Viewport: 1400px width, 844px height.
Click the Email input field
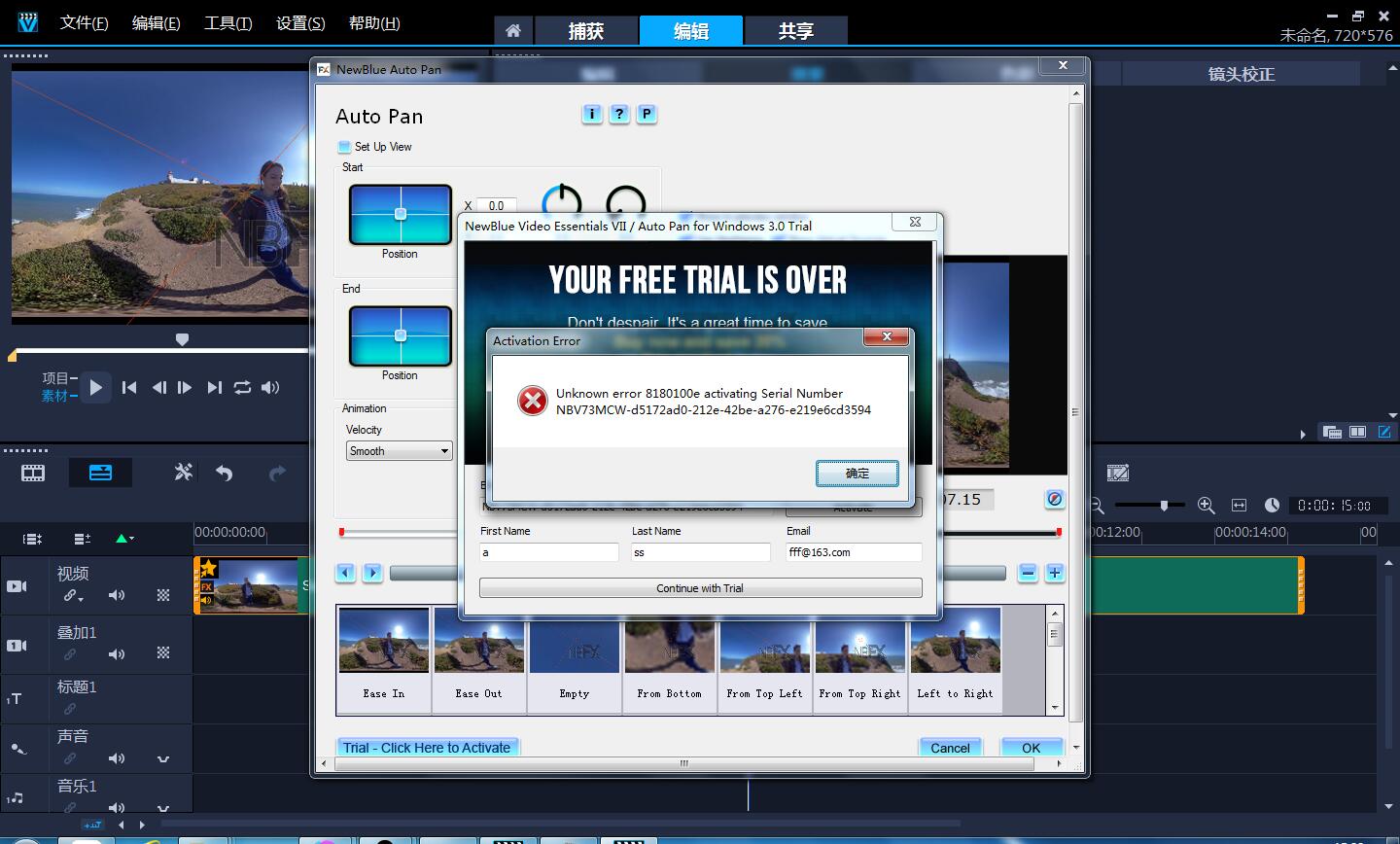pyautogui.click(x=854, y=552)
